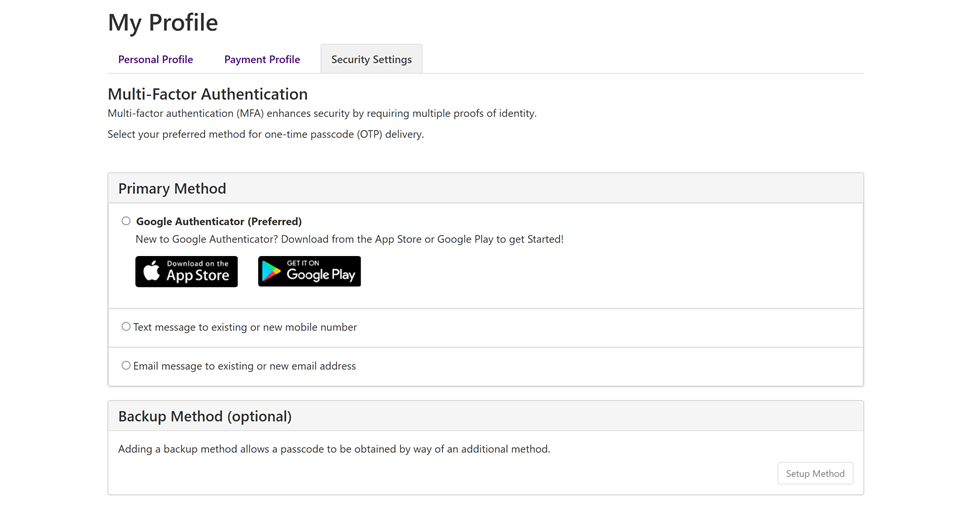Screen dimensions: 975x527
Task: Switch to the Payment Profile tab
Action: coord(262,60)
